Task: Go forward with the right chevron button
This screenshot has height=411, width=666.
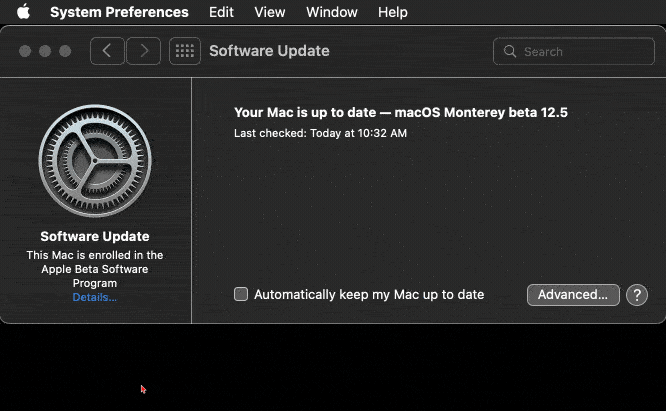Action: pos(144,51)
